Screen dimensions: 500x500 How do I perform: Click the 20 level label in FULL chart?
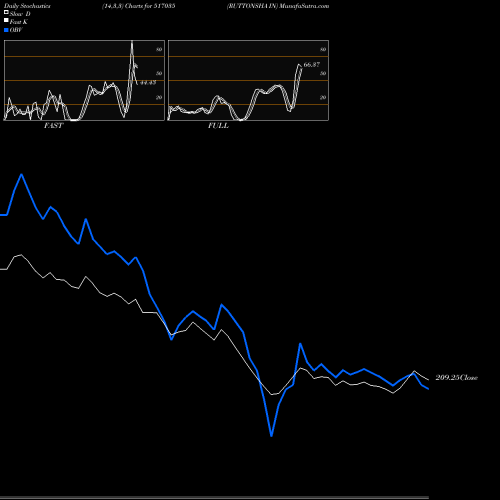[x=323, y=97]
